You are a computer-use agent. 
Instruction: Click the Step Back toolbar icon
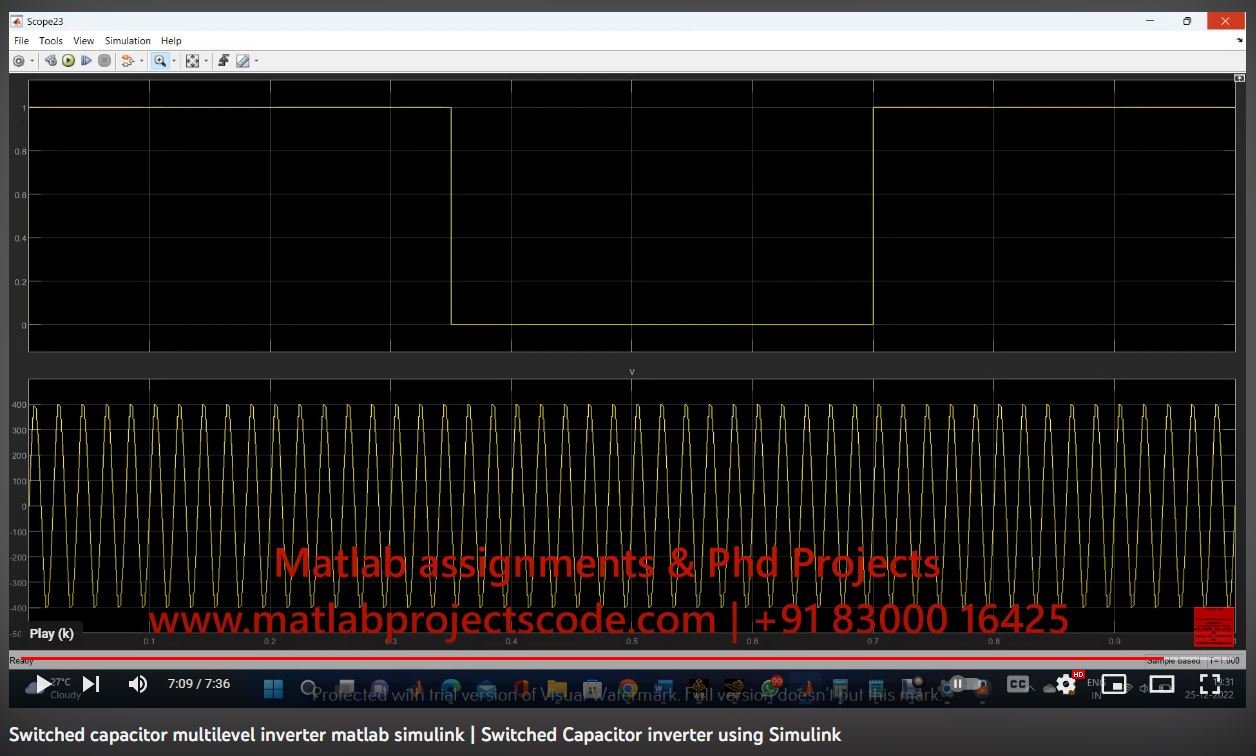[x=50, y=61]
